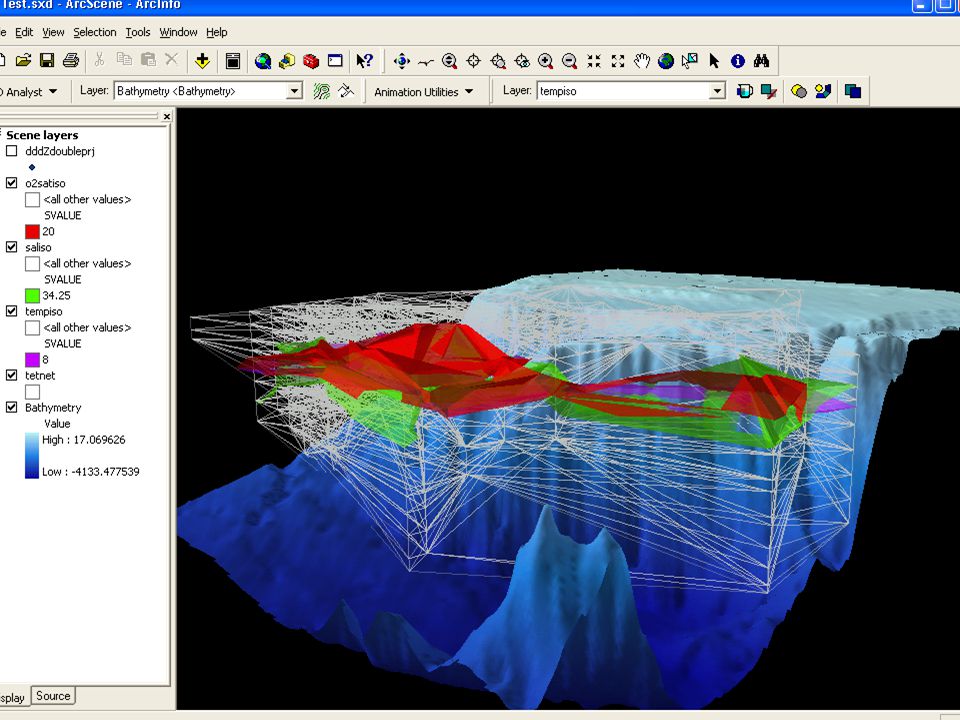Select the Identify info tool
960x720 pixels.
point(738,61)
